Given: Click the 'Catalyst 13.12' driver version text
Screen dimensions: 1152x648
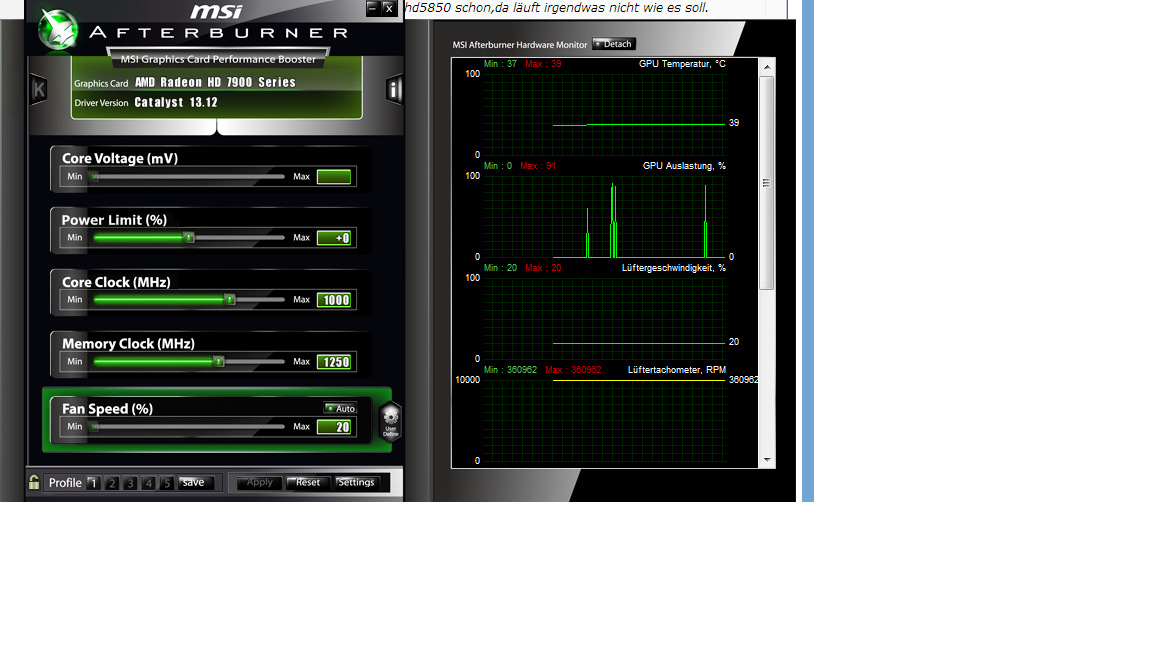Looking at the screenshot, I should point(176,102).
